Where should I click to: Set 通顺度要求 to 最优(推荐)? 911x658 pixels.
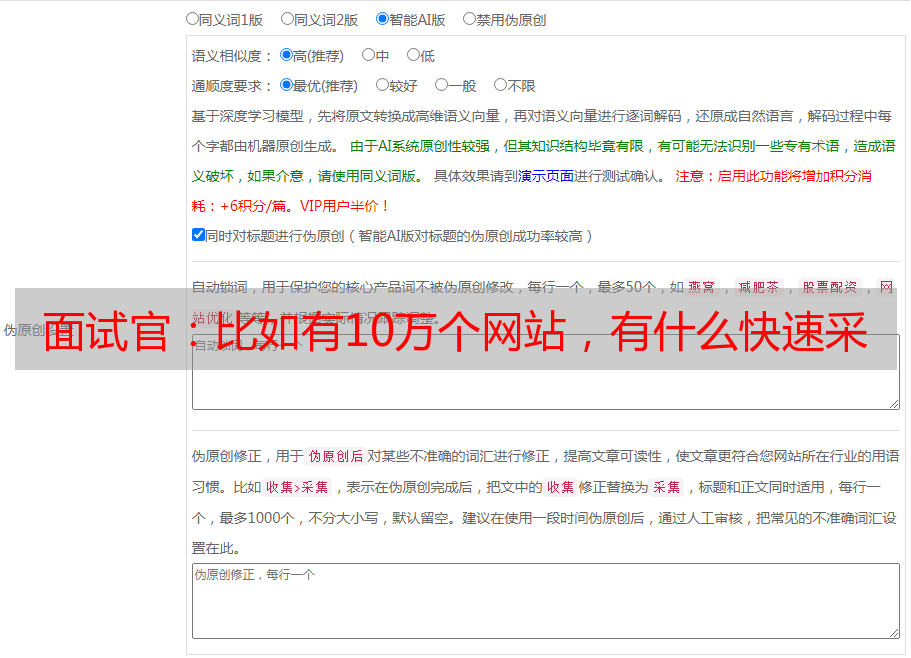286,85
